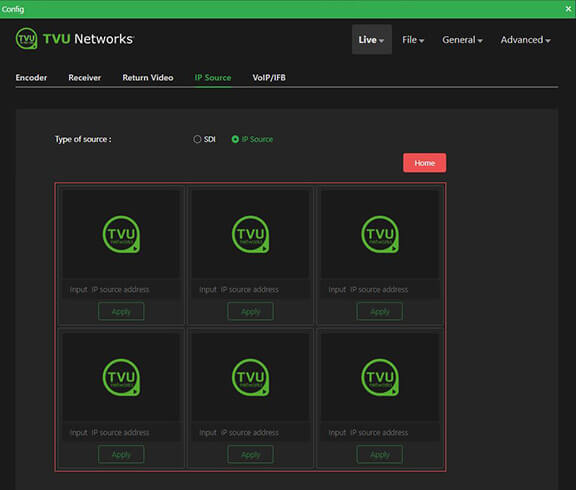Apply the bottom-middle IP source

click(x=251, y=454)
